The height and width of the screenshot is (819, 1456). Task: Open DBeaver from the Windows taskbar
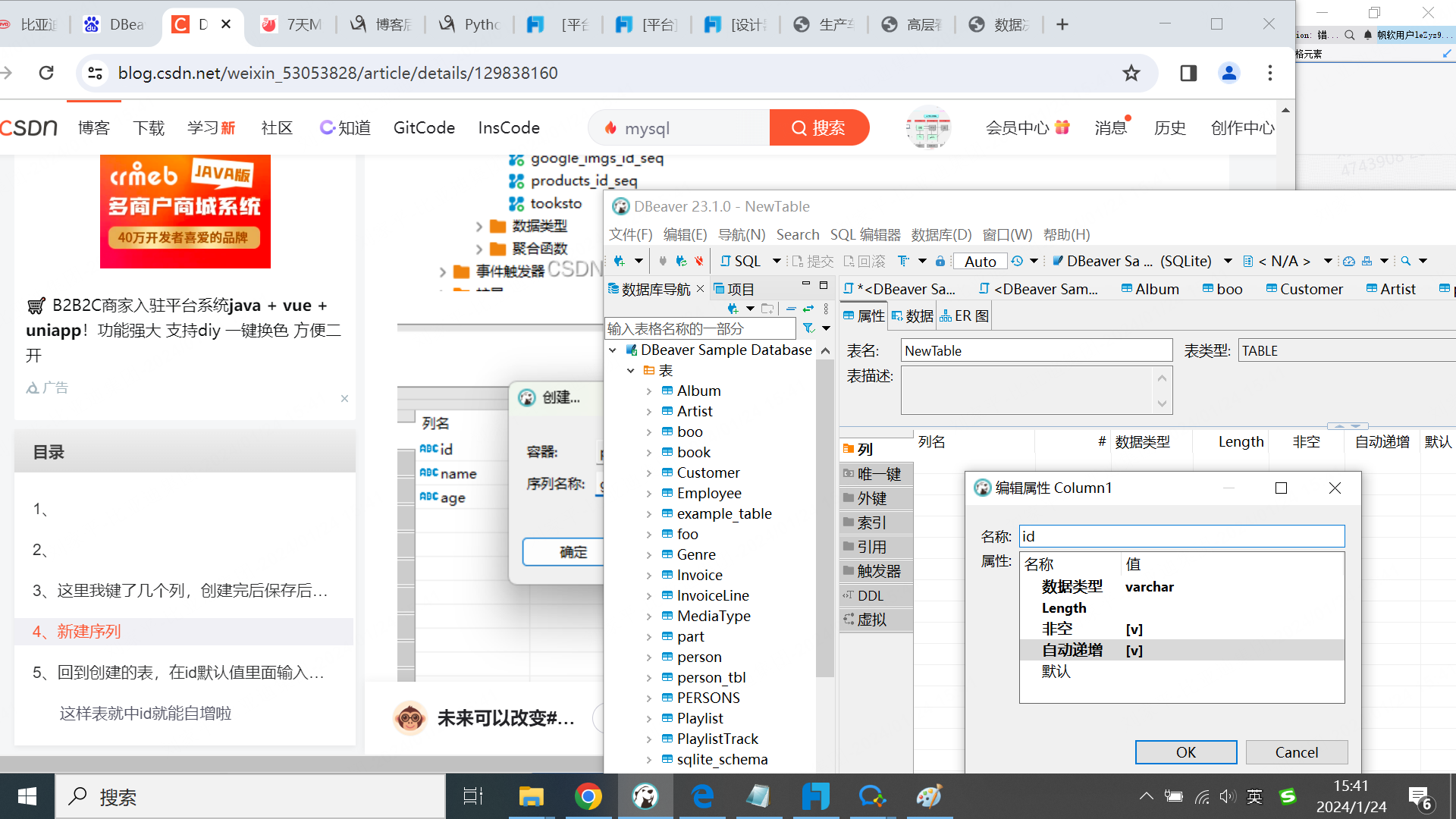(x=645, y=796)
